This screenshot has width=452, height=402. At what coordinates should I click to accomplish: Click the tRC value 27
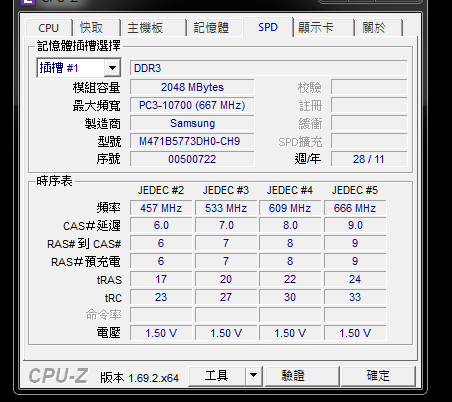[x=226, y=297]
